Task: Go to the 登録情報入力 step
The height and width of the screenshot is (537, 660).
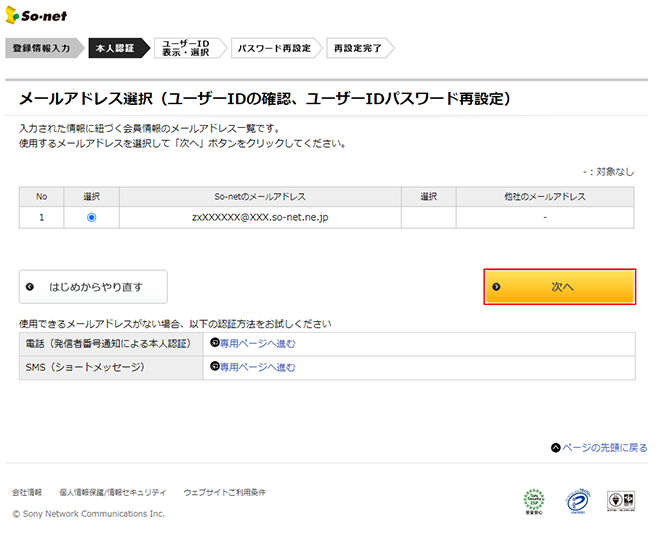Action: (42, 48)
